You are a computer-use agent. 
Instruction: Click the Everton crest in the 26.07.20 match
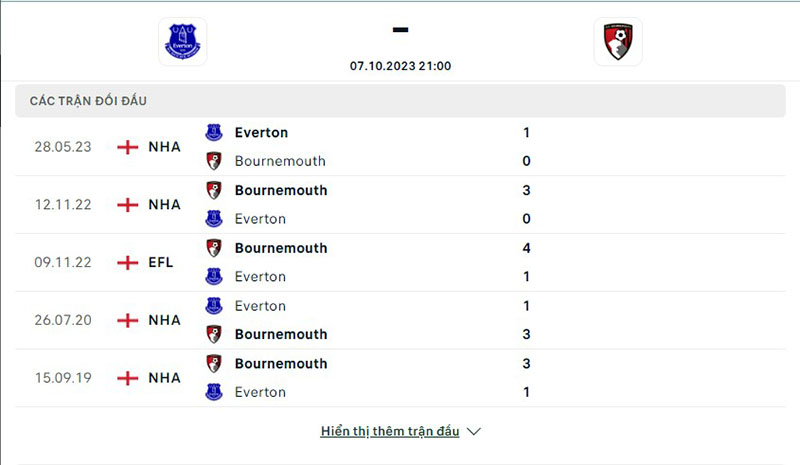214,306
